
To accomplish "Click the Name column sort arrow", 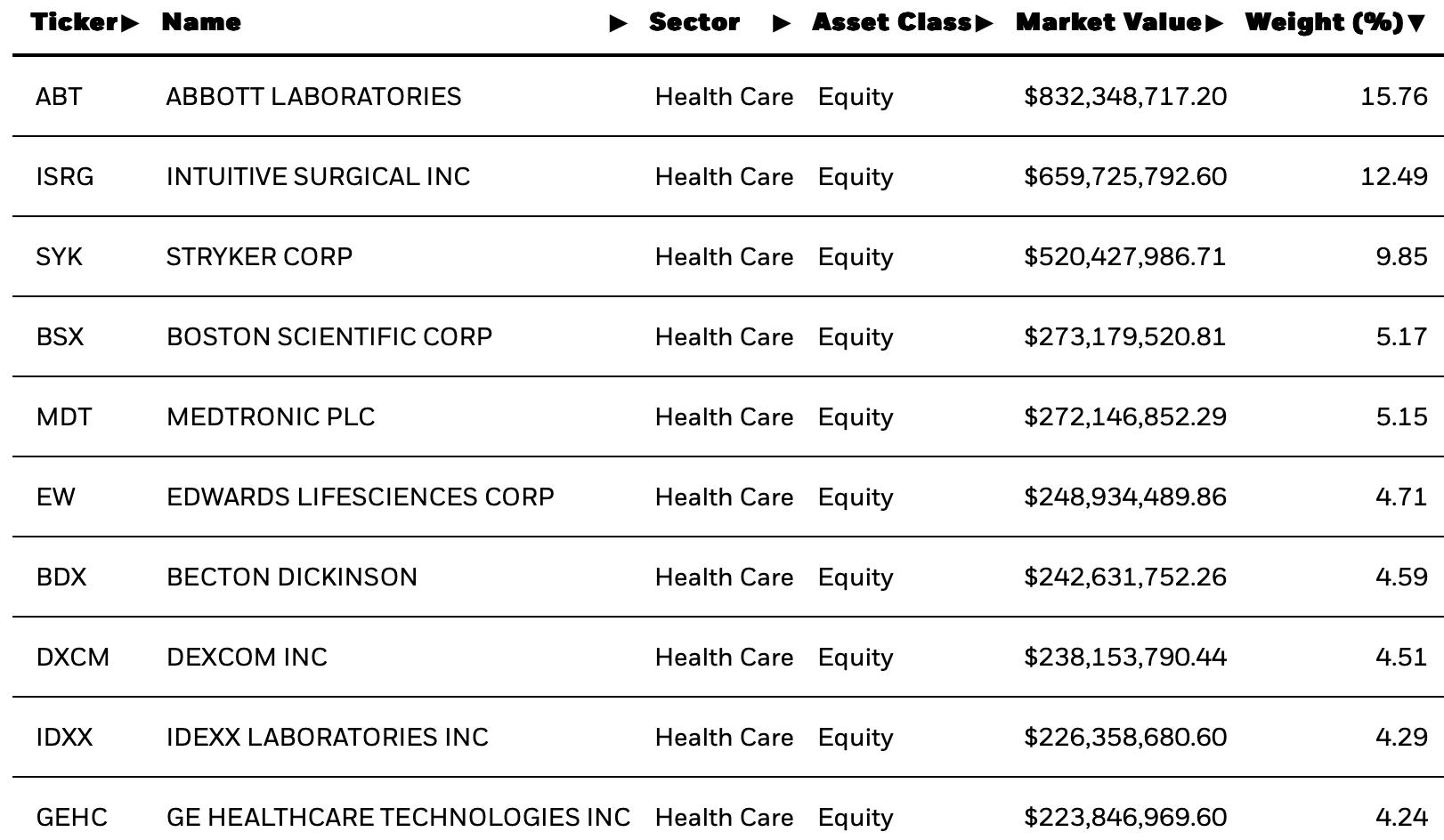I will tap(618, 23).
